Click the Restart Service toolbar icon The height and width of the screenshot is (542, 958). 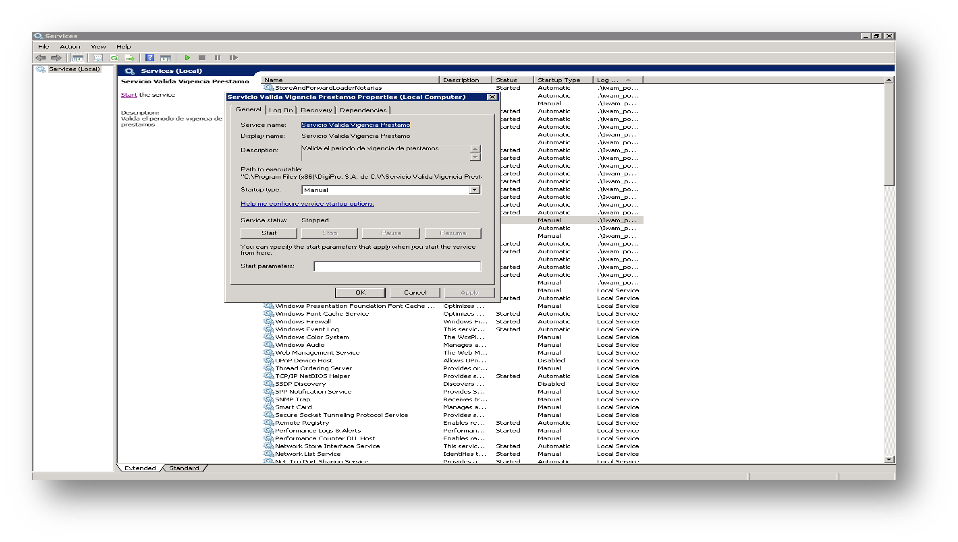(x=233, y=58)
